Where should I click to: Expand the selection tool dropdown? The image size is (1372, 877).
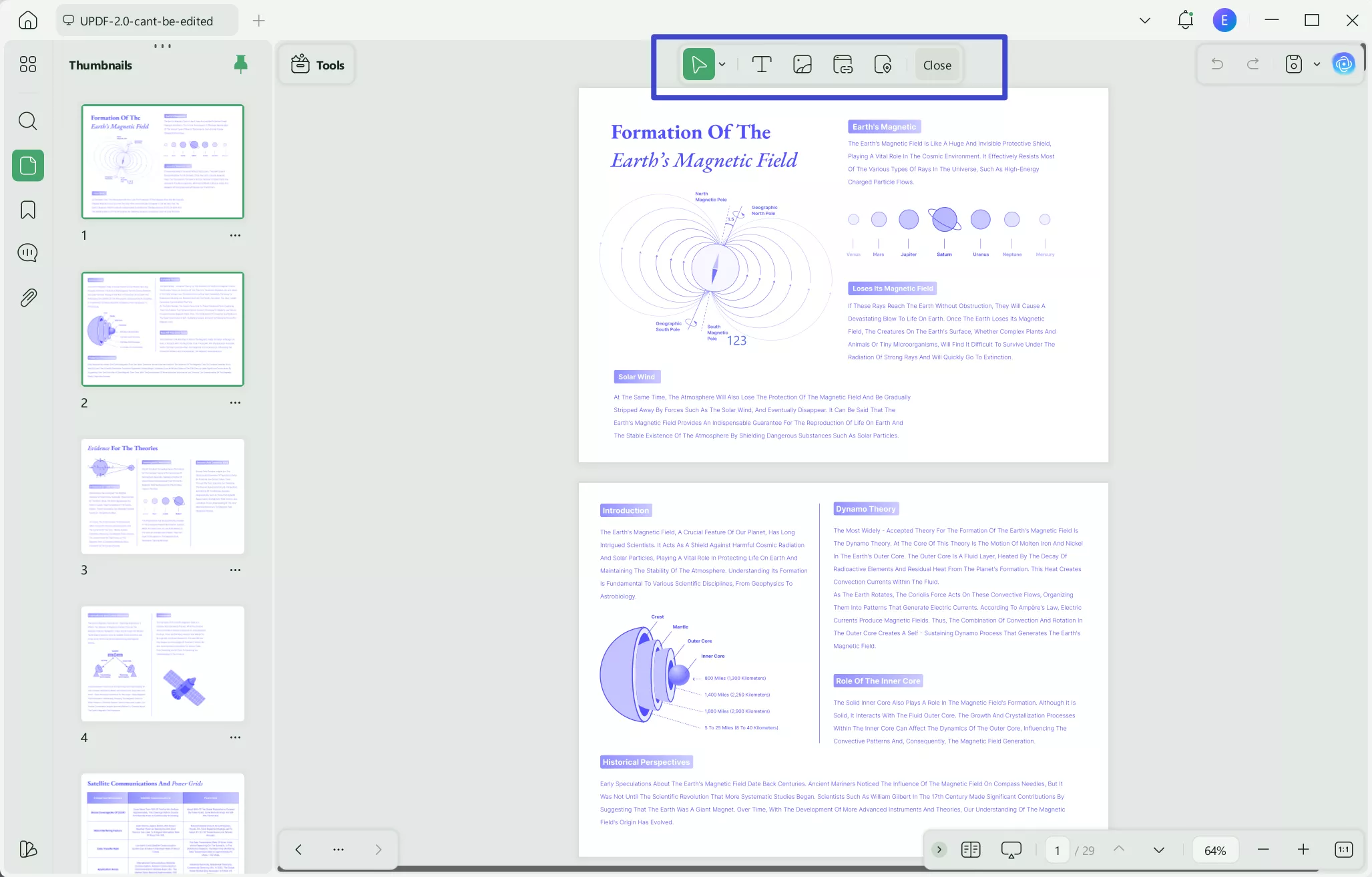[x=722, y=64]
